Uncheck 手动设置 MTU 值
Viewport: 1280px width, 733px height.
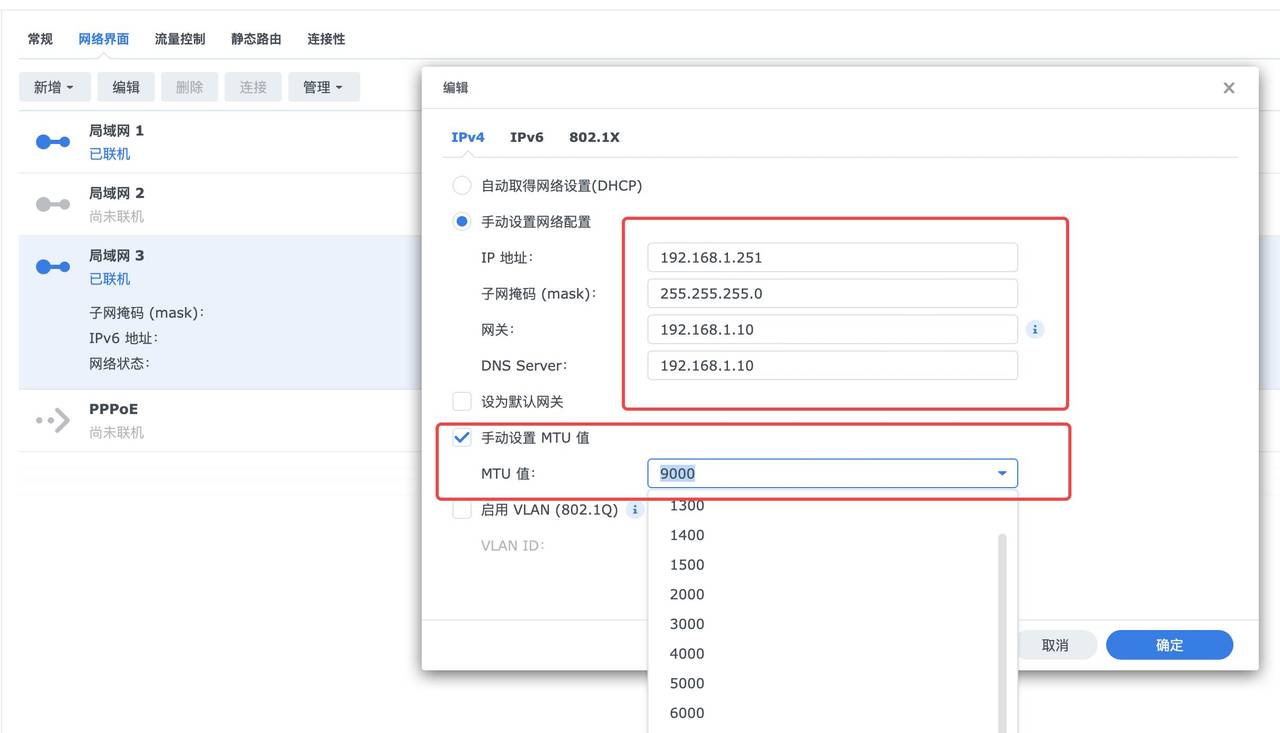click(x=461, y=437)
